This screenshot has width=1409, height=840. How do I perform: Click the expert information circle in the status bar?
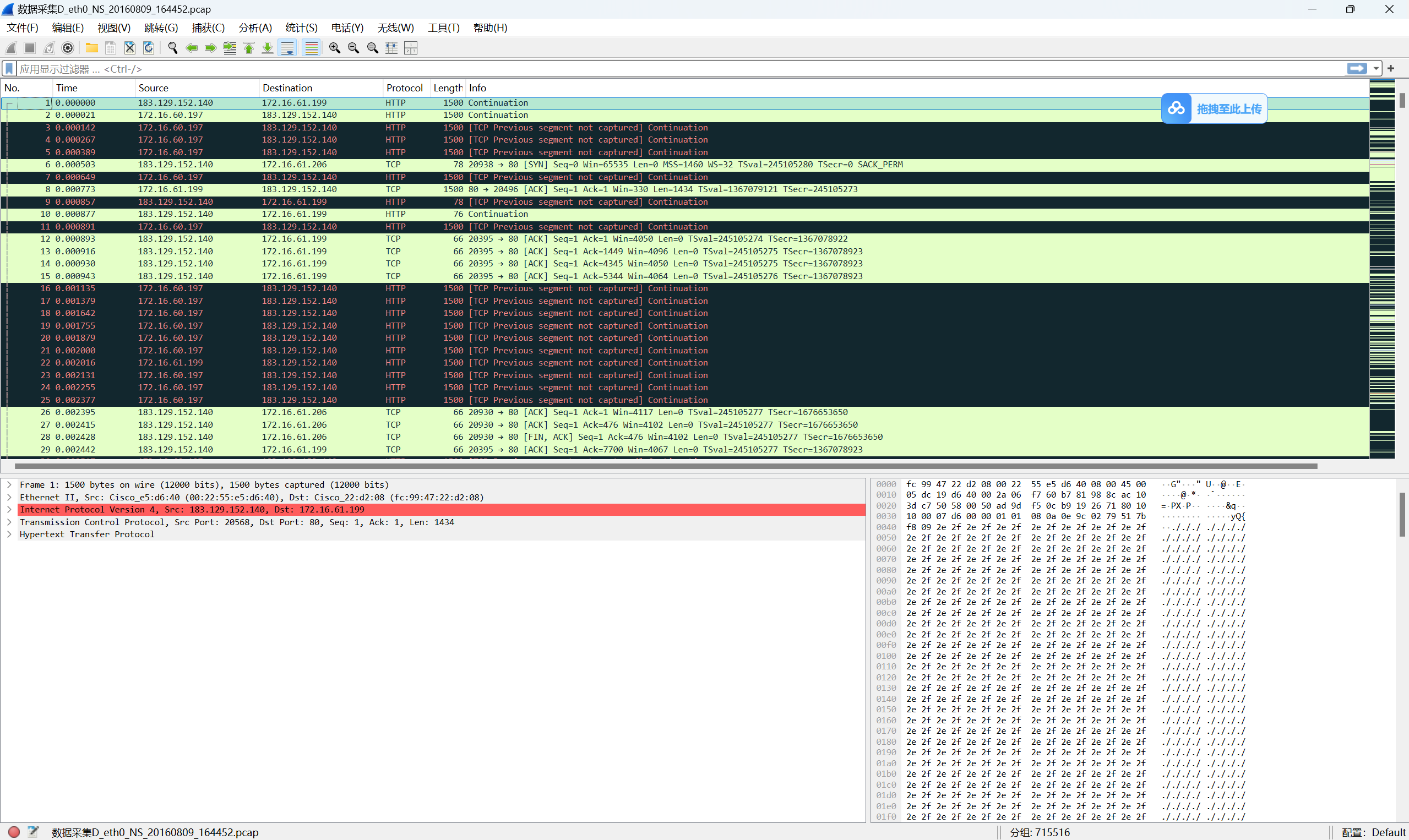click(x=14, y=832)
